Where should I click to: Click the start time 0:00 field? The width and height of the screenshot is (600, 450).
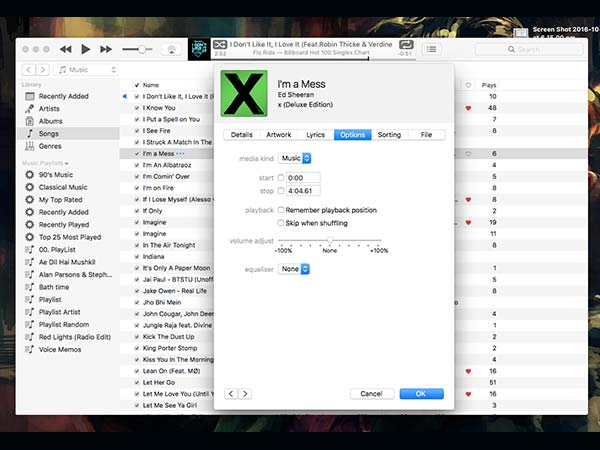pyautogui.click(x=303, y=178)
